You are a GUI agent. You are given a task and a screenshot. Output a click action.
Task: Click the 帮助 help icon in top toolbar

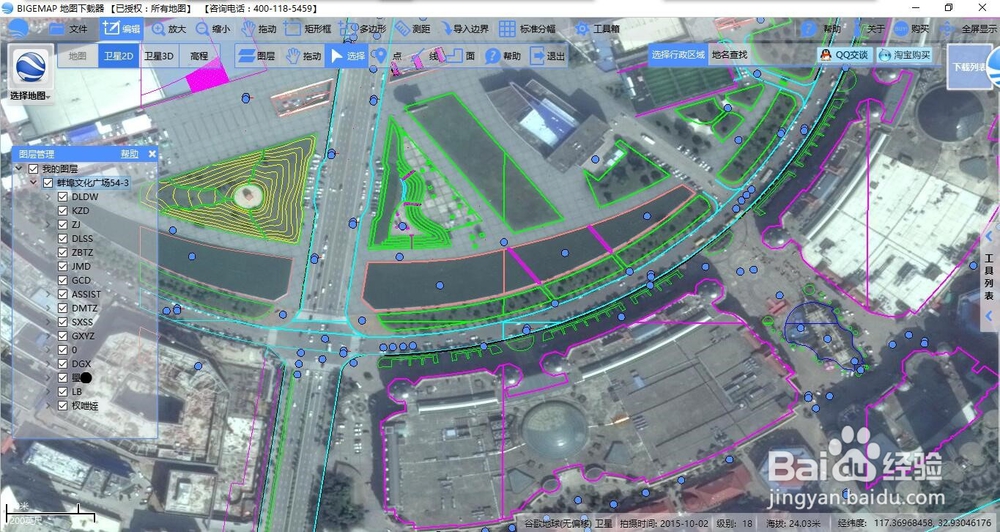pyautogui.click(x=809, y=28)
